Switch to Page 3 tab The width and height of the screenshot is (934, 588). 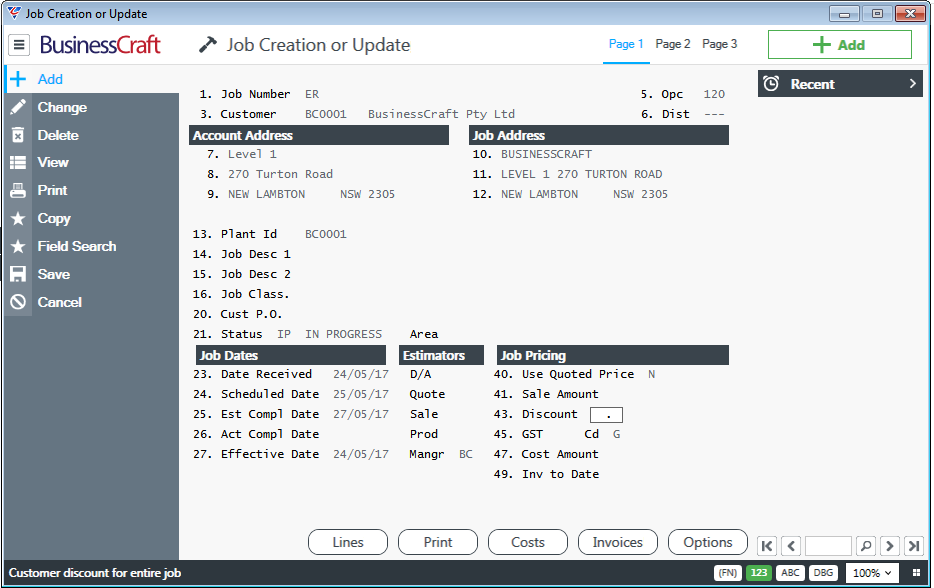point(720,44)
